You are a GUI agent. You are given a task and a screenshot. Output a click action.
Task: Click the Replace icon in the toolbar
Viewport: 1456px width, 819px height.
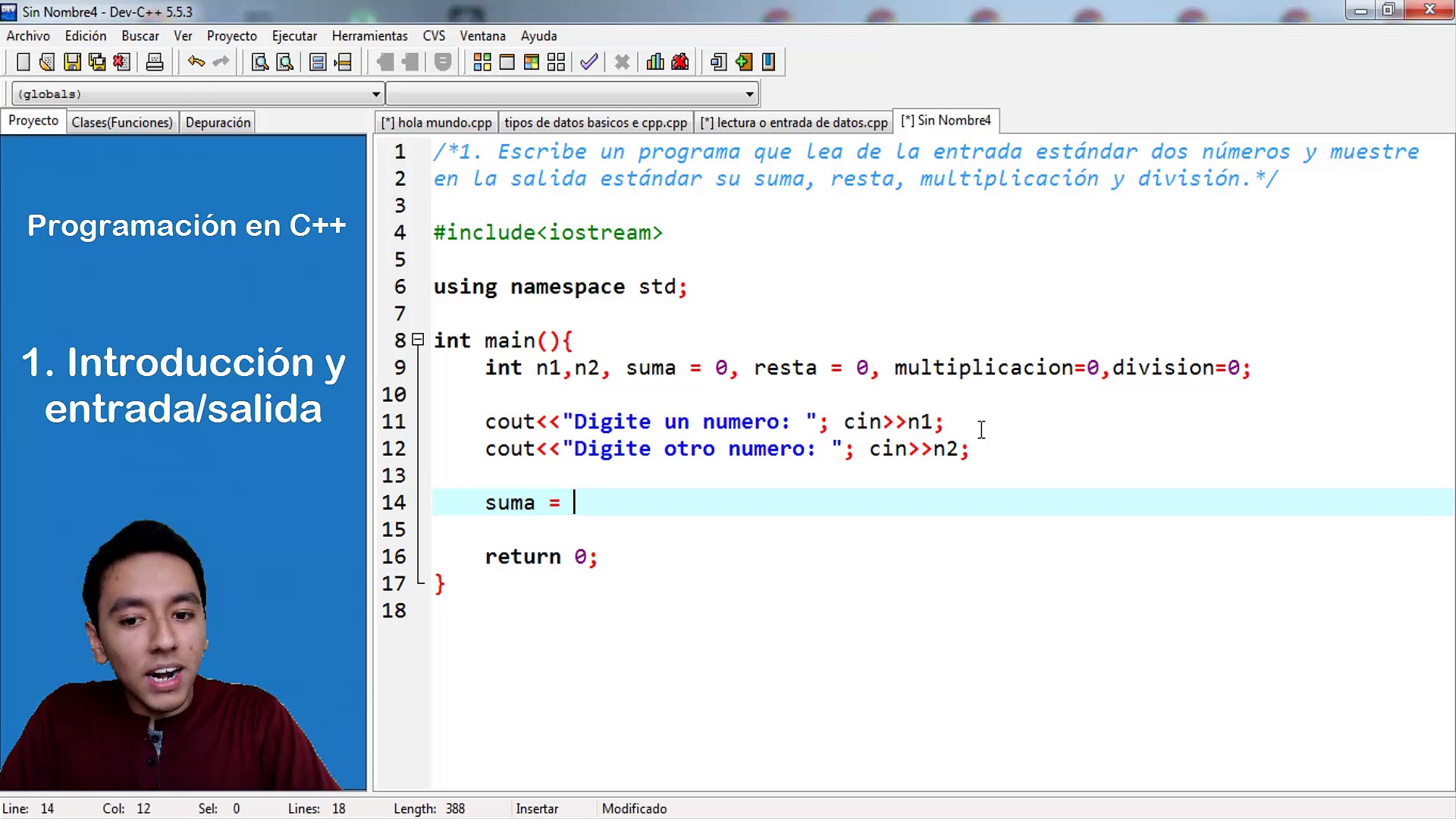click(285, 61)
